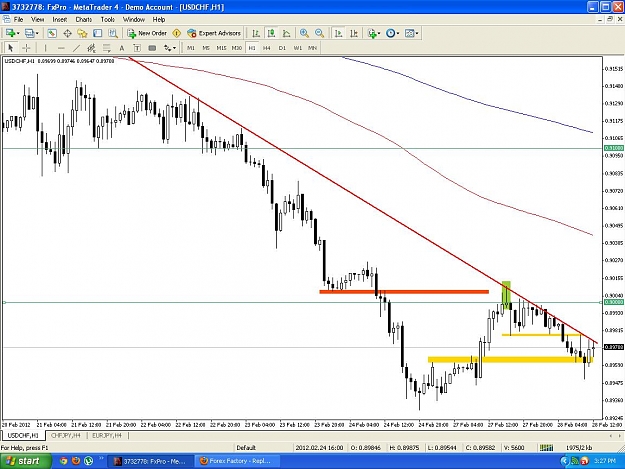Viewport: 625px width, 469px height.
Task: Pick the Vertical Line drawing tool
Action: click(x=45, y=48)
